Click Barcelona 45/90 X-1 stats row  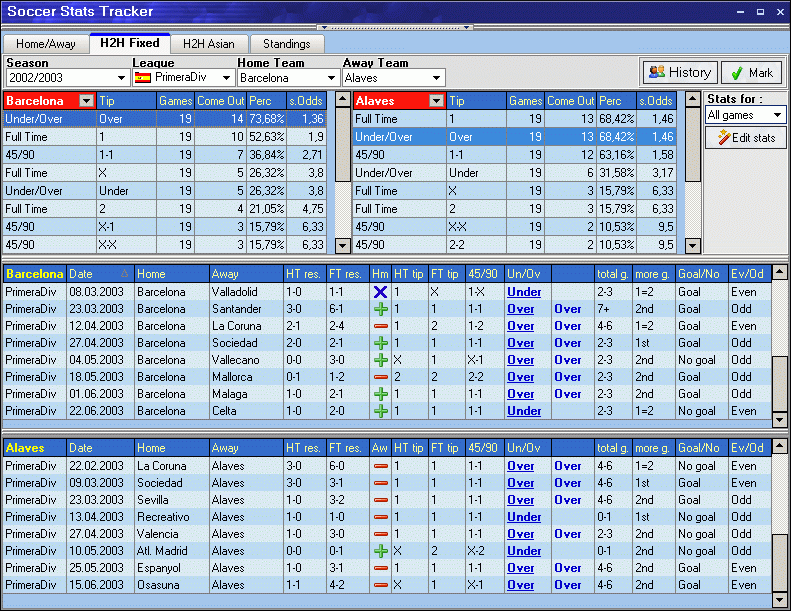tap(164, 227)
